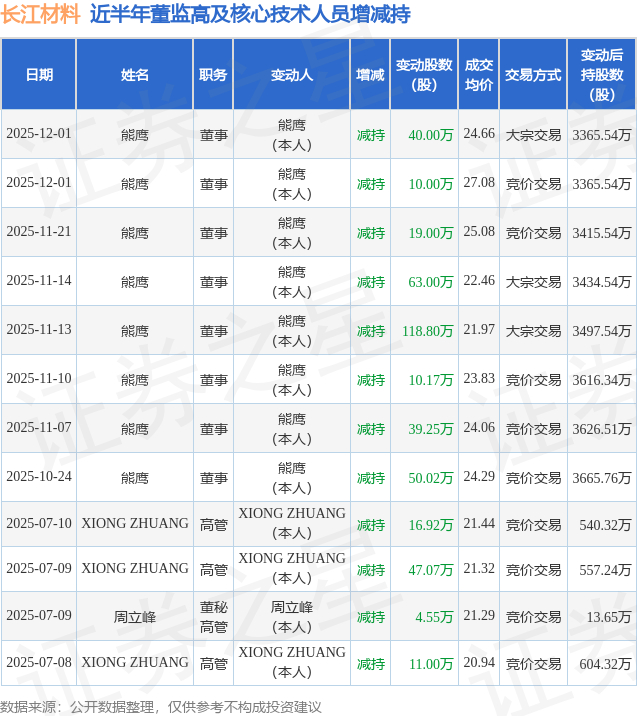The image size is (637, 716).
Task: Click the 2025-07-10 date cell
Action: point(39,523)
